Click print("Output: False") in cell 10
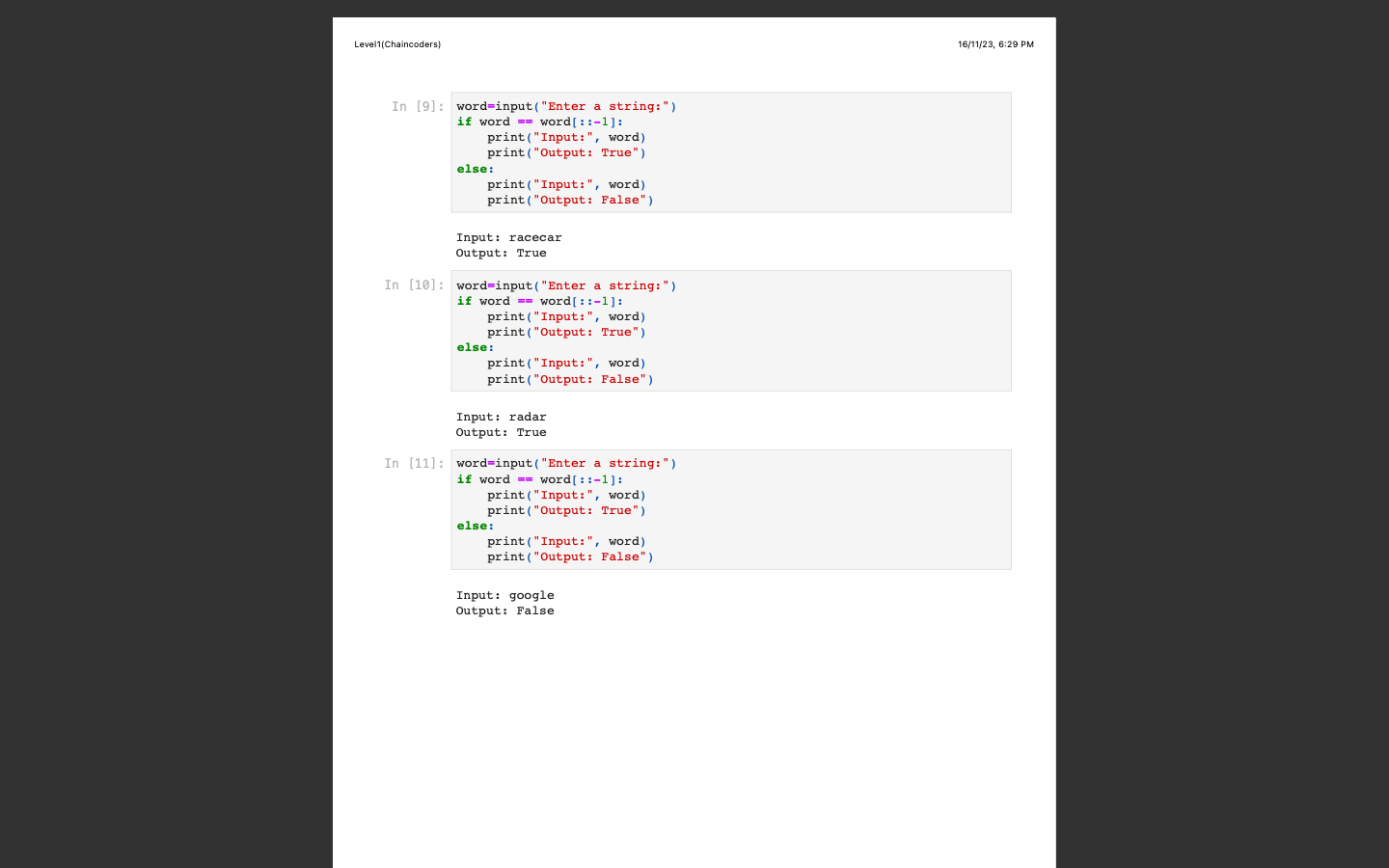Screen dimensions: 1389x868 [570, 379]
